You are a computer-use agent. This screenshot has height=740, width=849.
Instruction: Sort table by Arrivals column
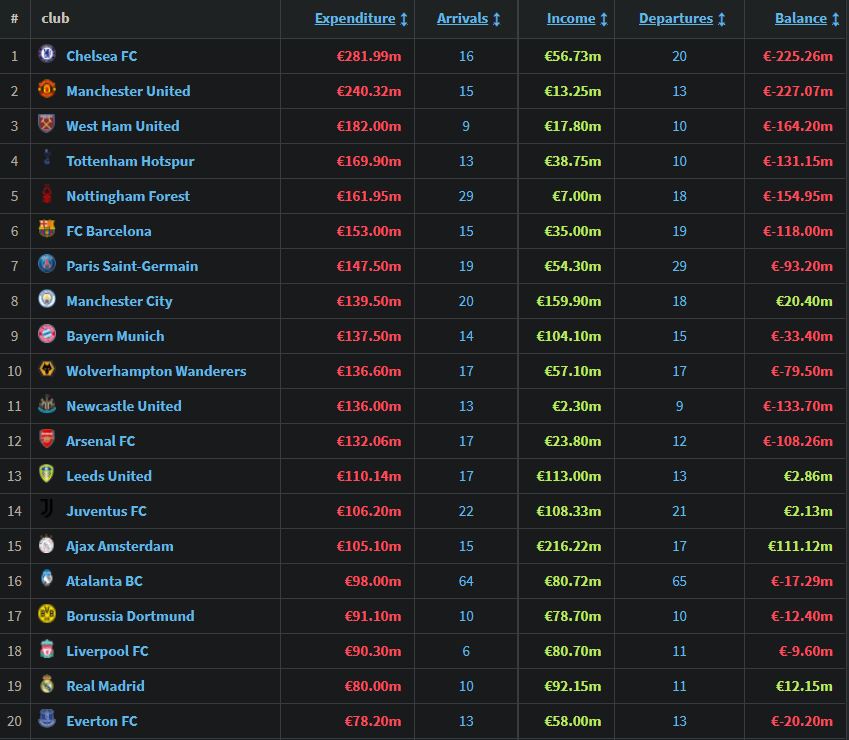pyautogui.click(x=462, y=18)
